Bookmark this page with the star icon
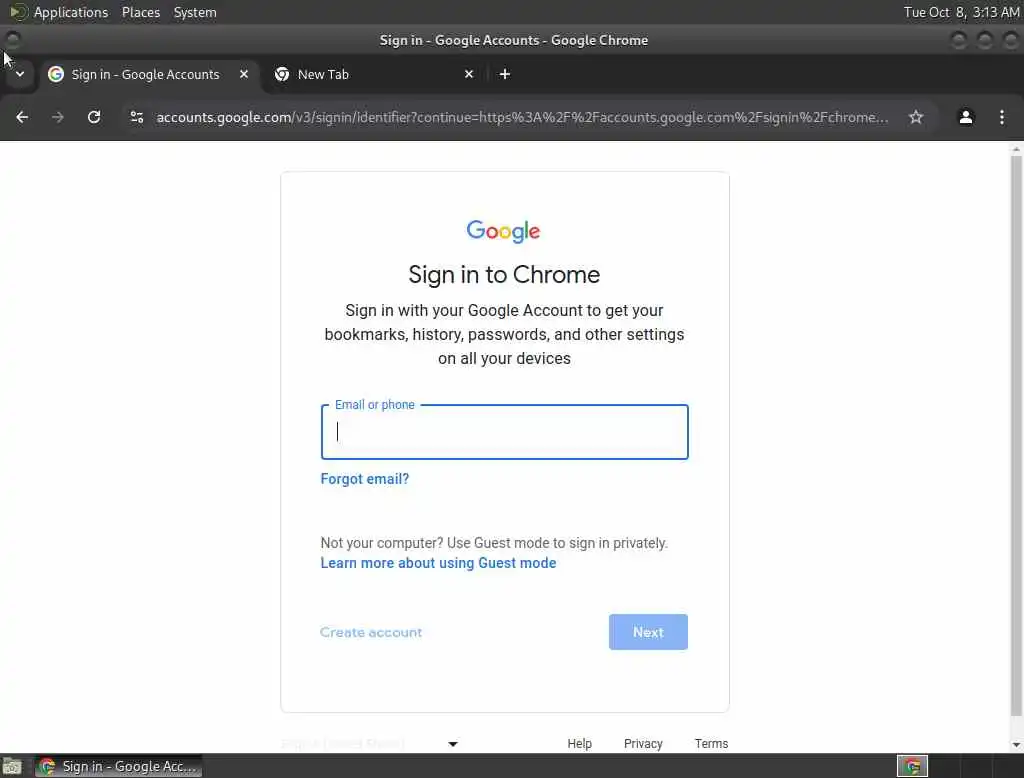 pos(916,117)
